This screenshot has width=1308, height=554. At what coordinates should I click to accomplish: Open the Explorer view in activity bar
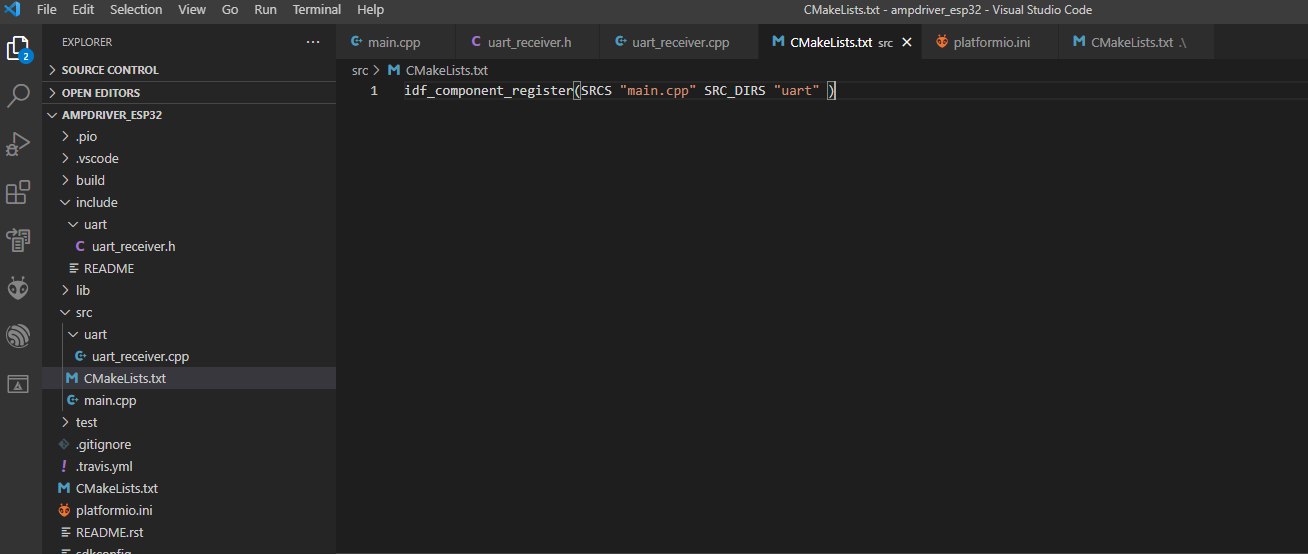19,48
